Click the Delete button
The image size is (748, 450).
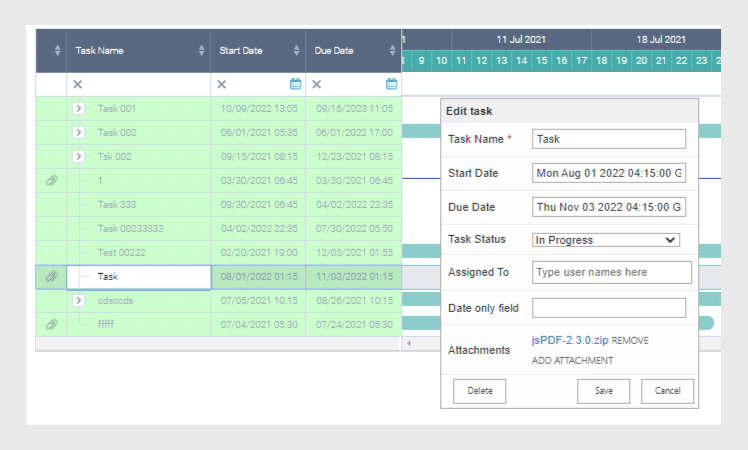[479, 391]
